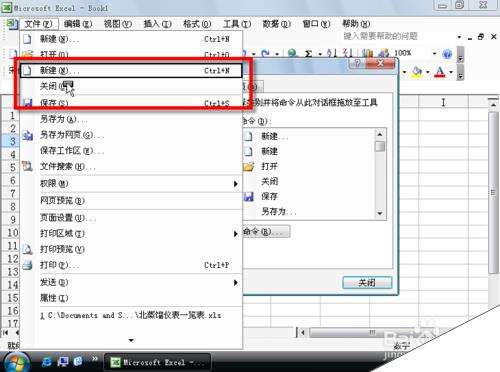Select row 3 header
This screenshot has width=500, height=372.
pyautogui.click(x=11, y=141)
